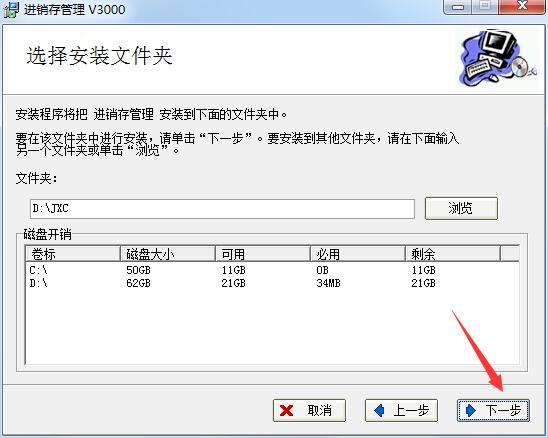548x438 pixels.
Task: Click the red X cancel icon
Action: point(287,411)
